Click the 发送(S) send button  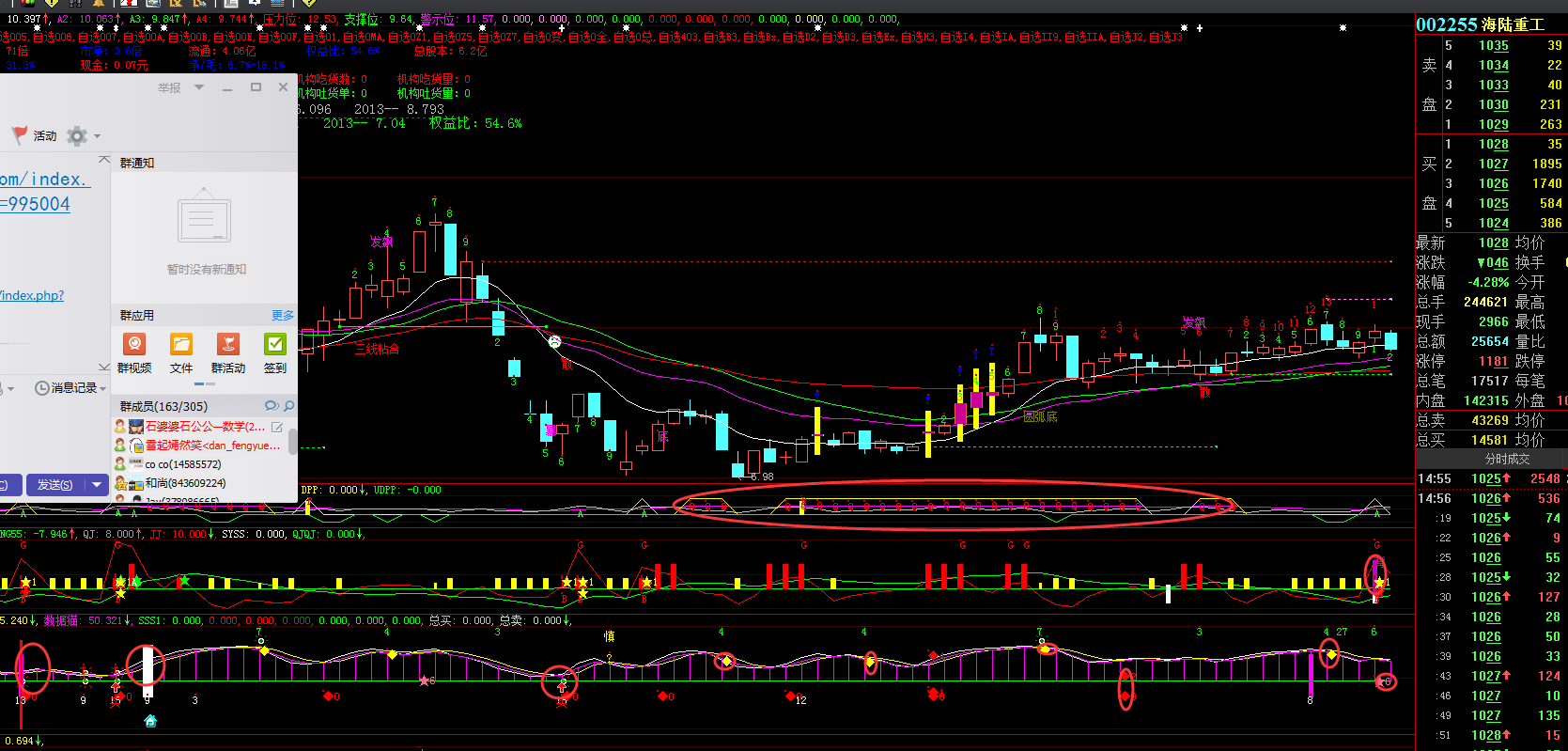pyautogui.click(x=55, y=485)
